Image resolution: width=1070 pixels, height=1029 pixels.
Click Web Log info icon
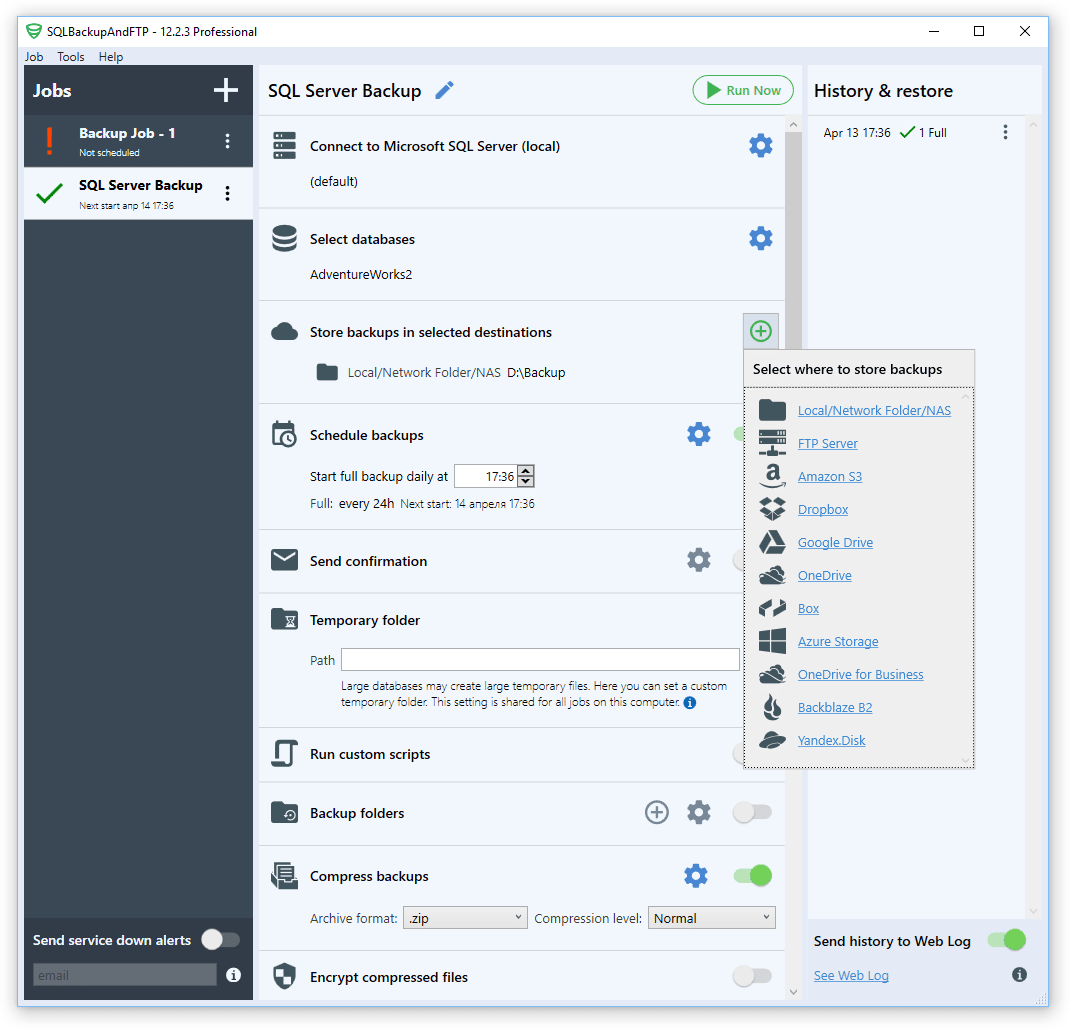pos(1019,974)
